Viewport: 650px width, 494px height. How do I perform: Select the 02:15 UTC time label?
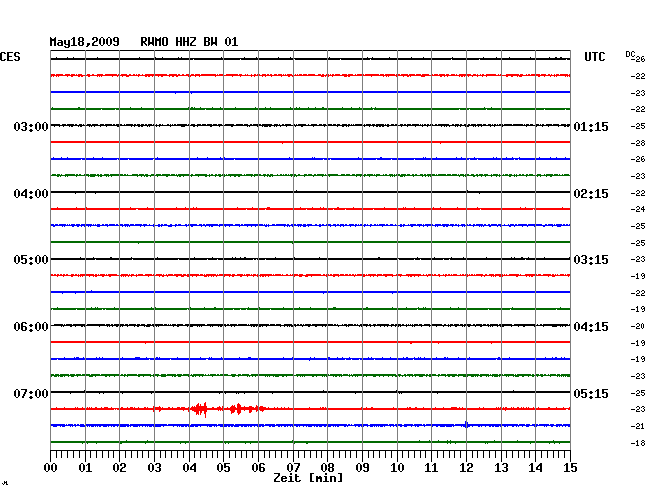tap(591, 194)
